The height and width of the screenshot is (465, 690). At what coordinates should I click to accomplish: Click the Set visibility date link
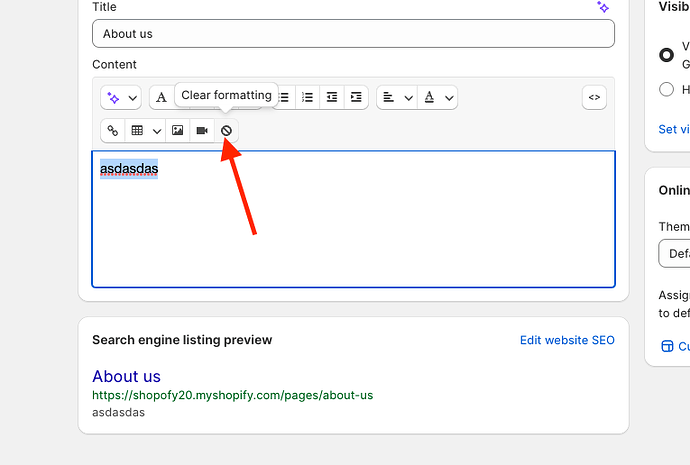point(674,129)
